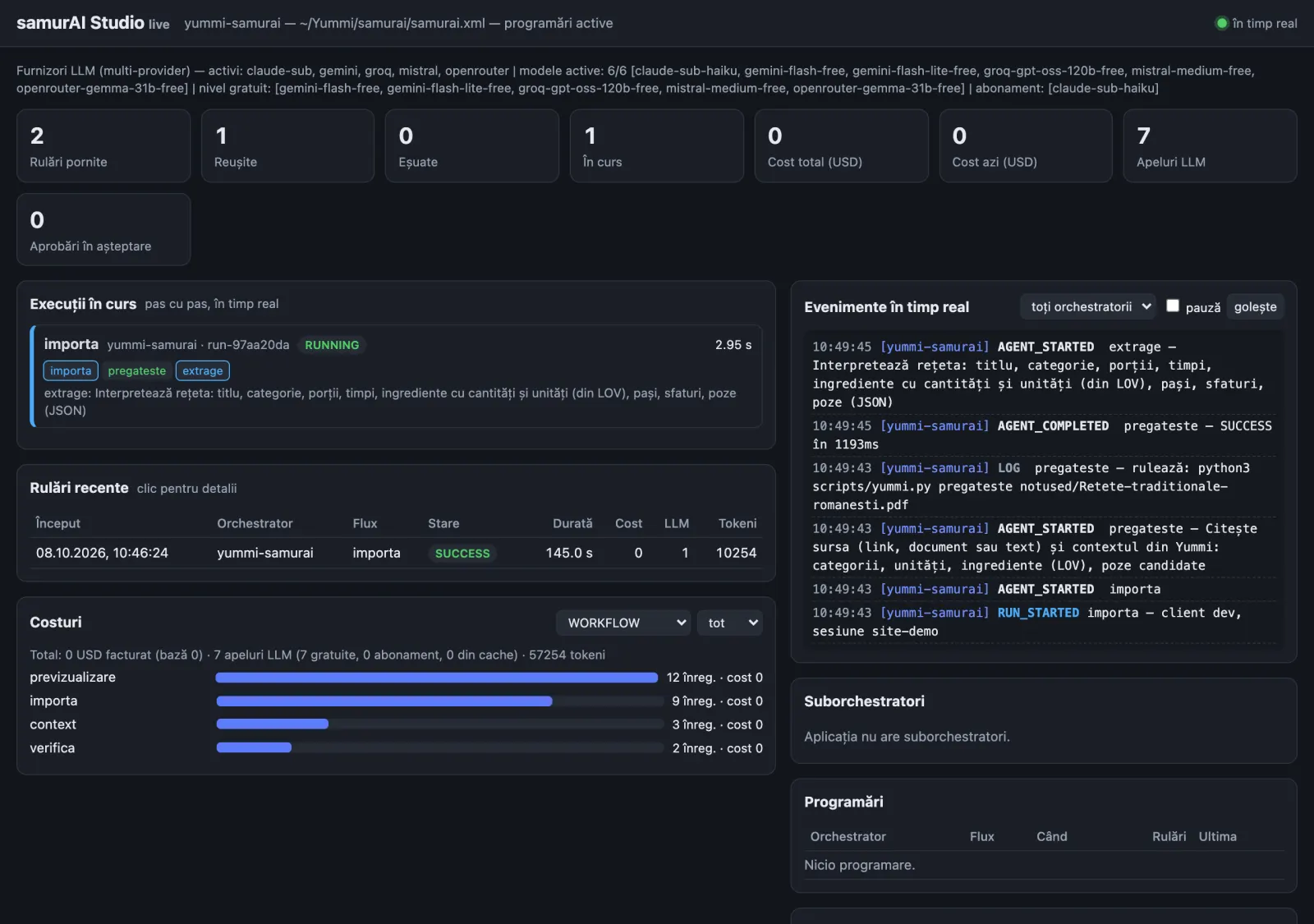1314x924 pixels.
Task: Click the run-97aa20da run identifier
Action: tap(248, 345)
